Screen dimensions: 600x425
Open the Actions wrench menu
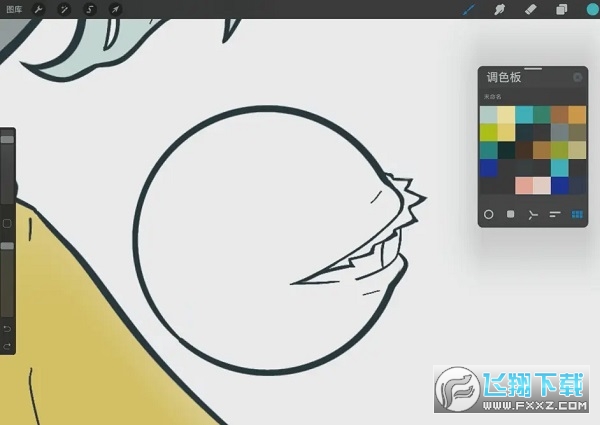coord(38,9)
